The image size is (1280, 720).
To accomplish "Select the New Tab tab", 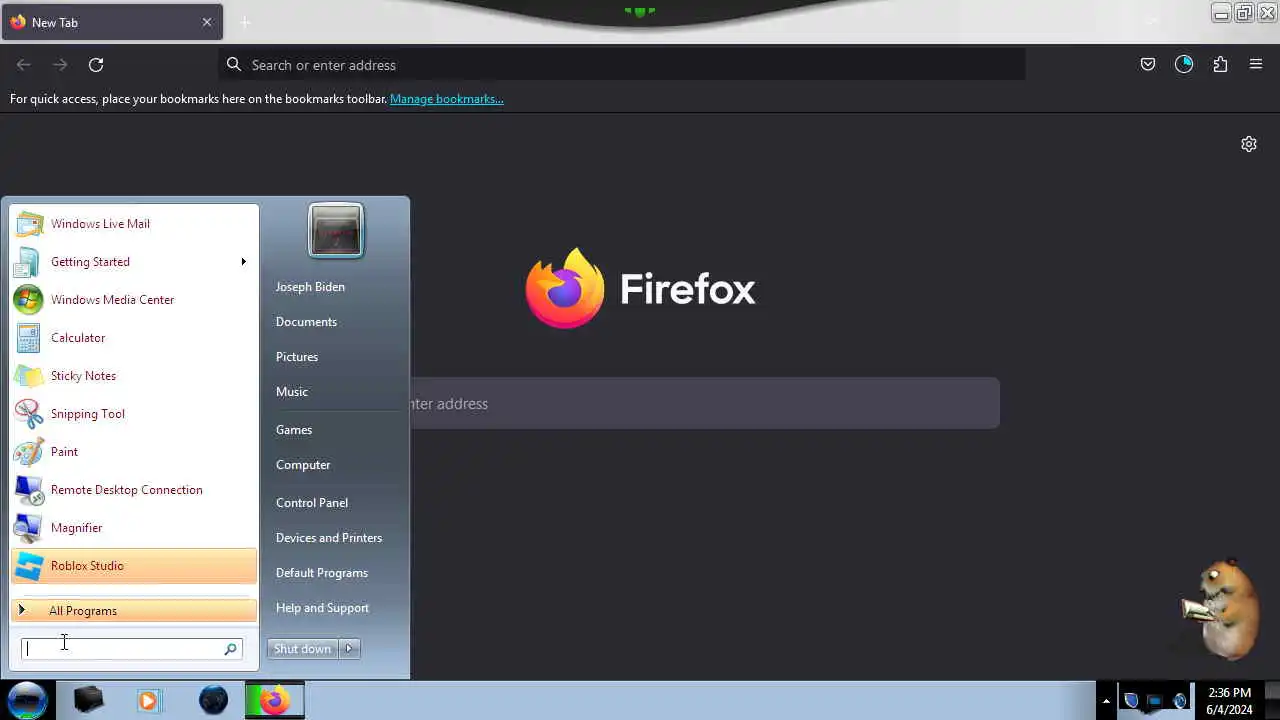I will 111,22.
